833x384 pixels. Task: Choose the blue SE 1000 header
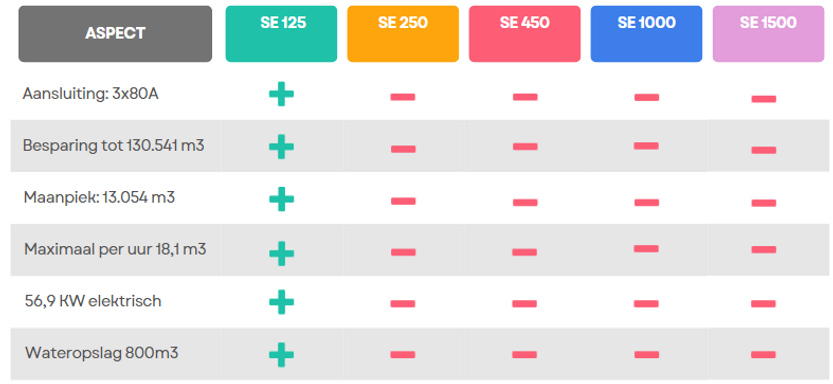pos(646,34)
